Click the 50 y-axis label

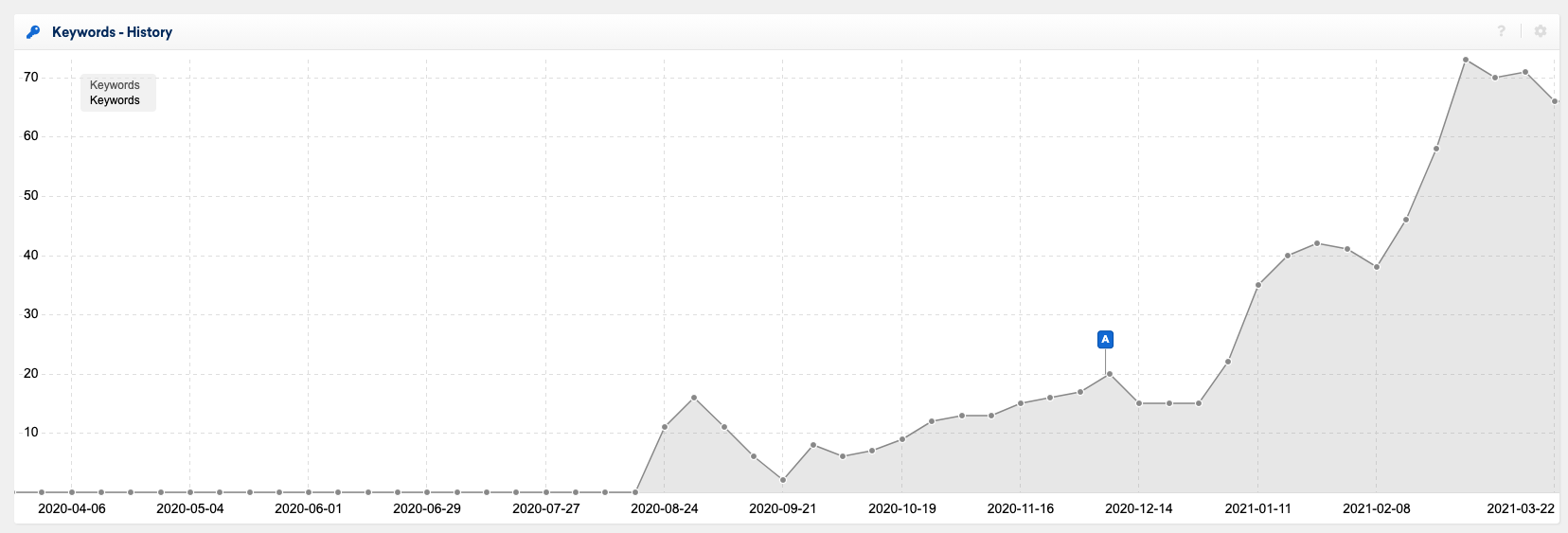click(x=31, y=195)
